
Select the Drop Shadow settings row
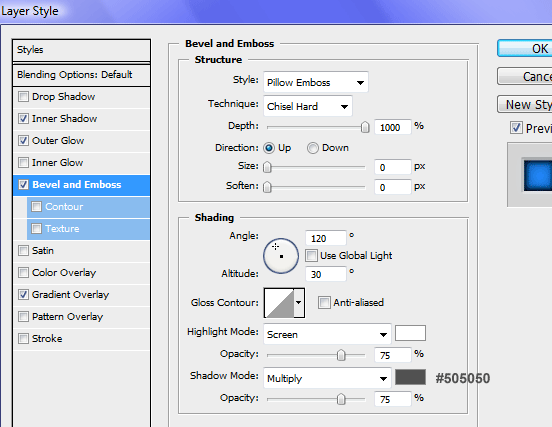coord(81,97)
